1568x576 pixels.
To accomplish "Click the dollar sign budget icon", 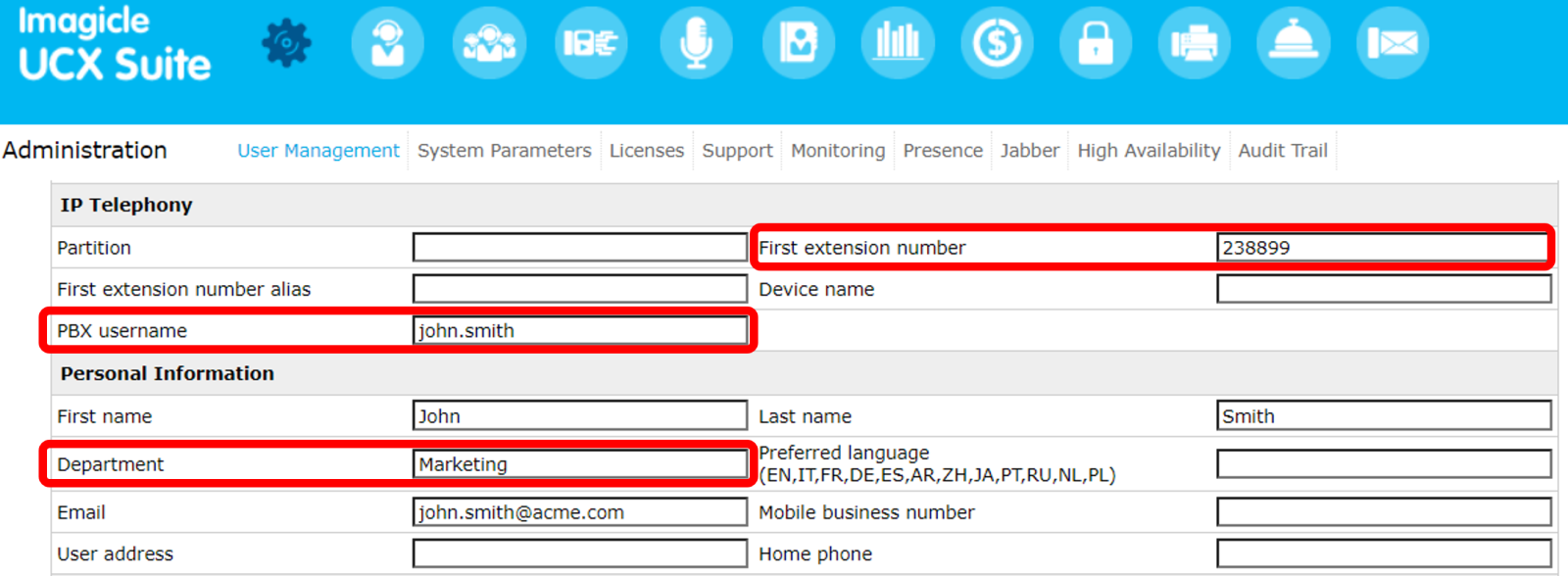I will click(x=997, y=43).
